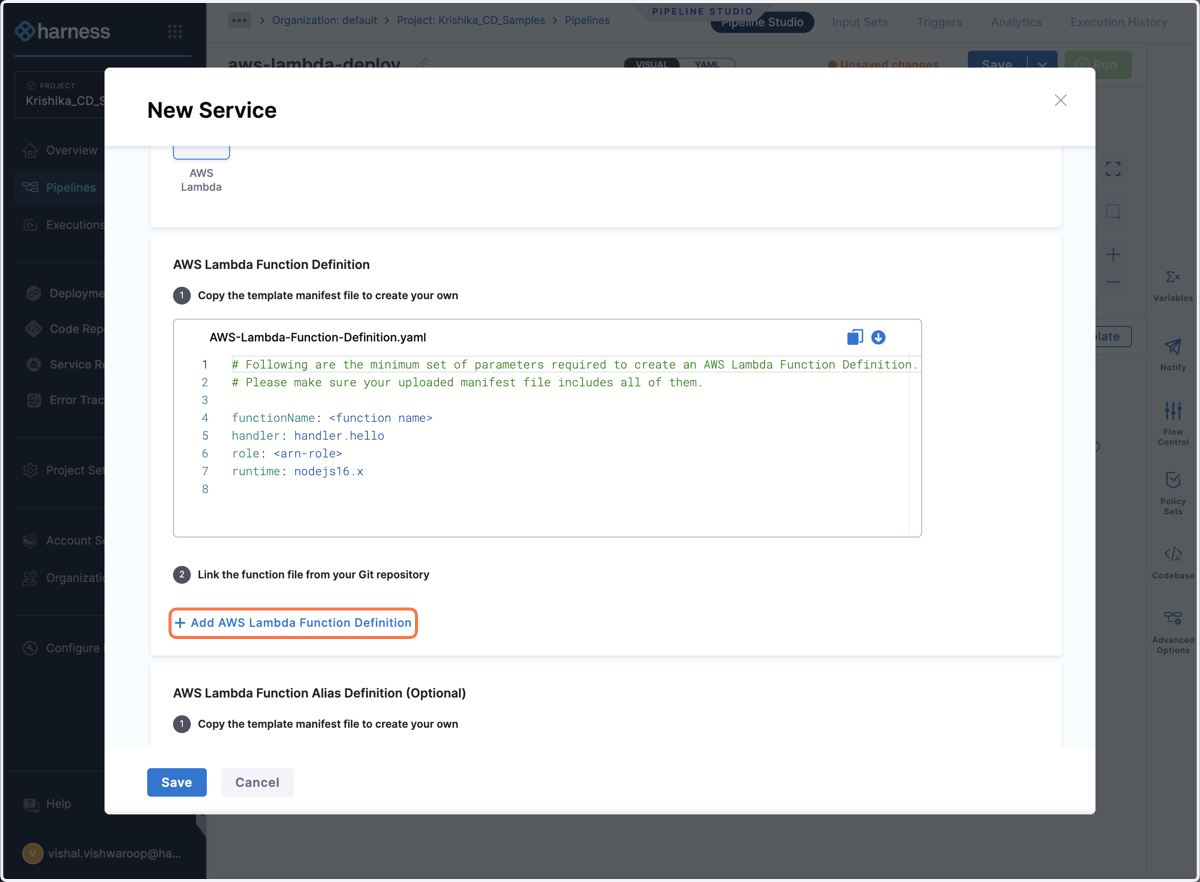Open the Notify panel
Image resolution: width=1200 pixels, height=882 pixels.
1173,354
